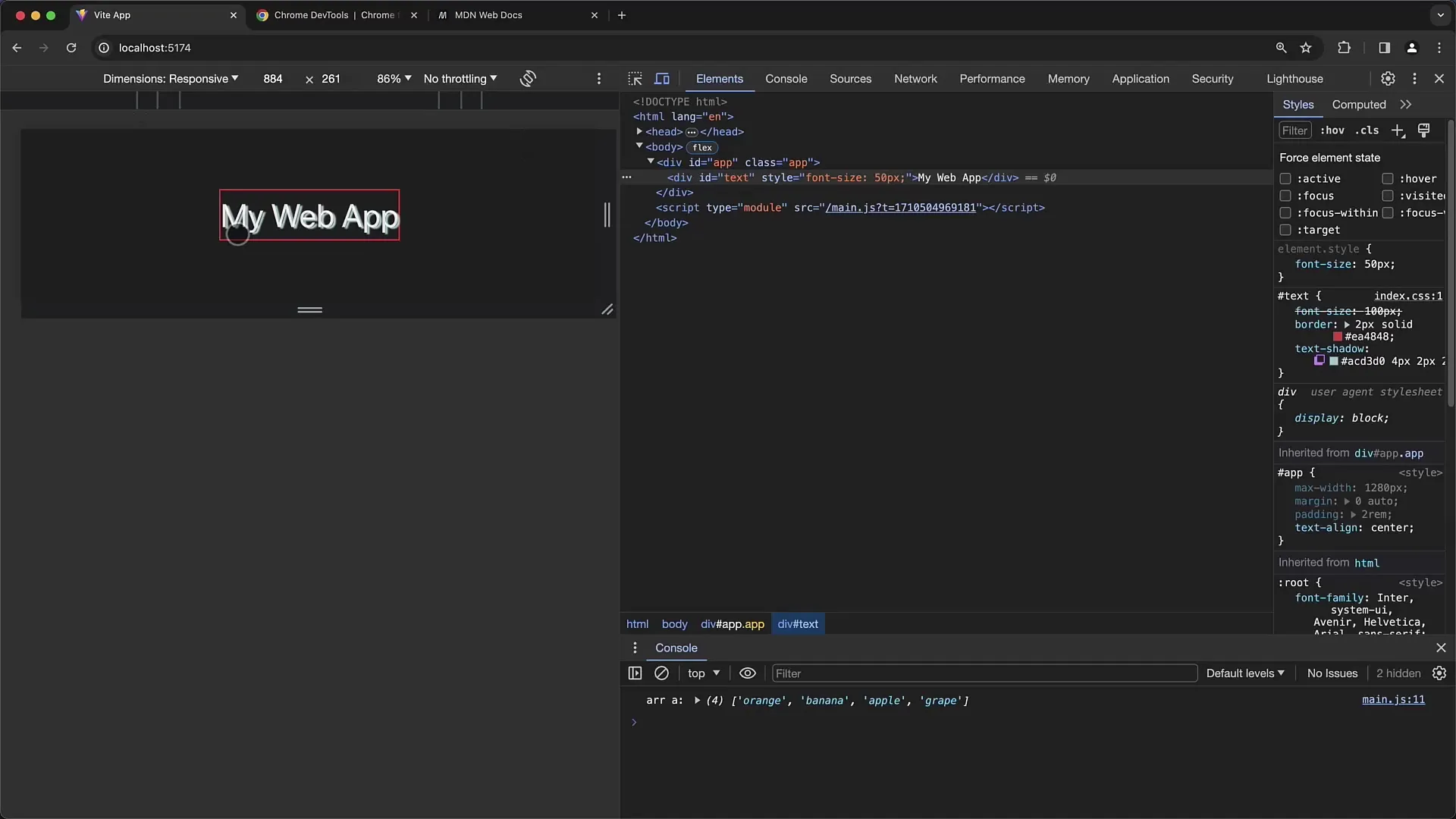The width and height of the screenshot is (1456, 819).
Task: Toggle the :hov element state button
Action: click(x=1332, y=130)
